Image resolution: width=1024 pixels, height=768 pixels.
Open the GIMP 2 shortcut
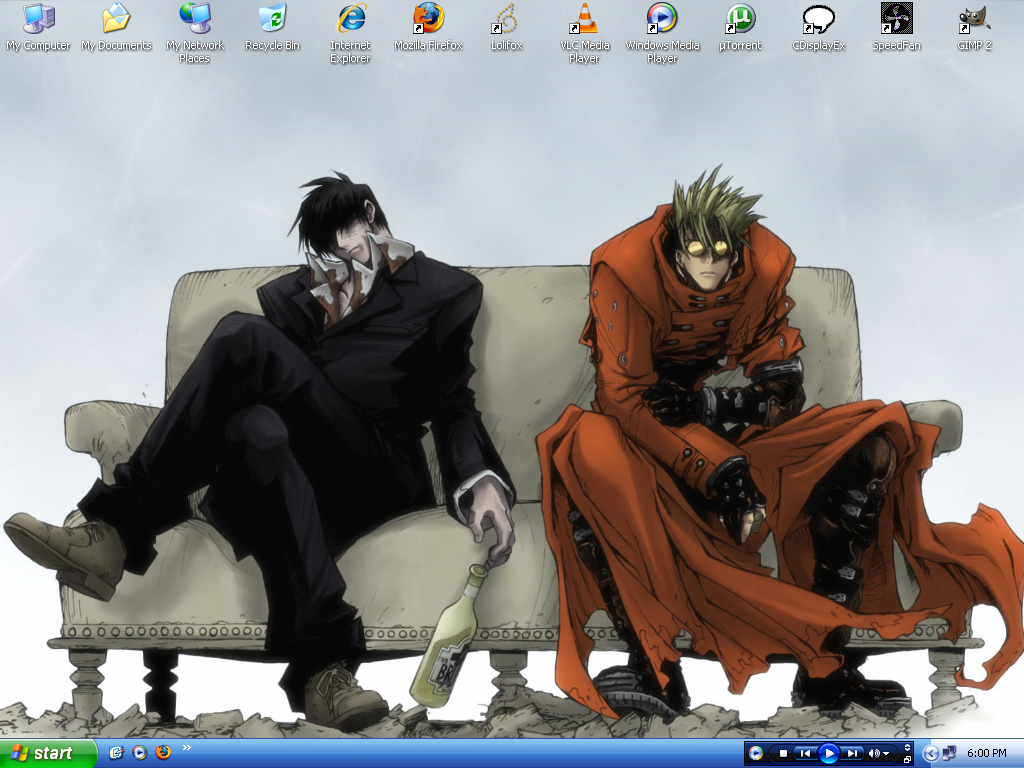coord(974,27)
